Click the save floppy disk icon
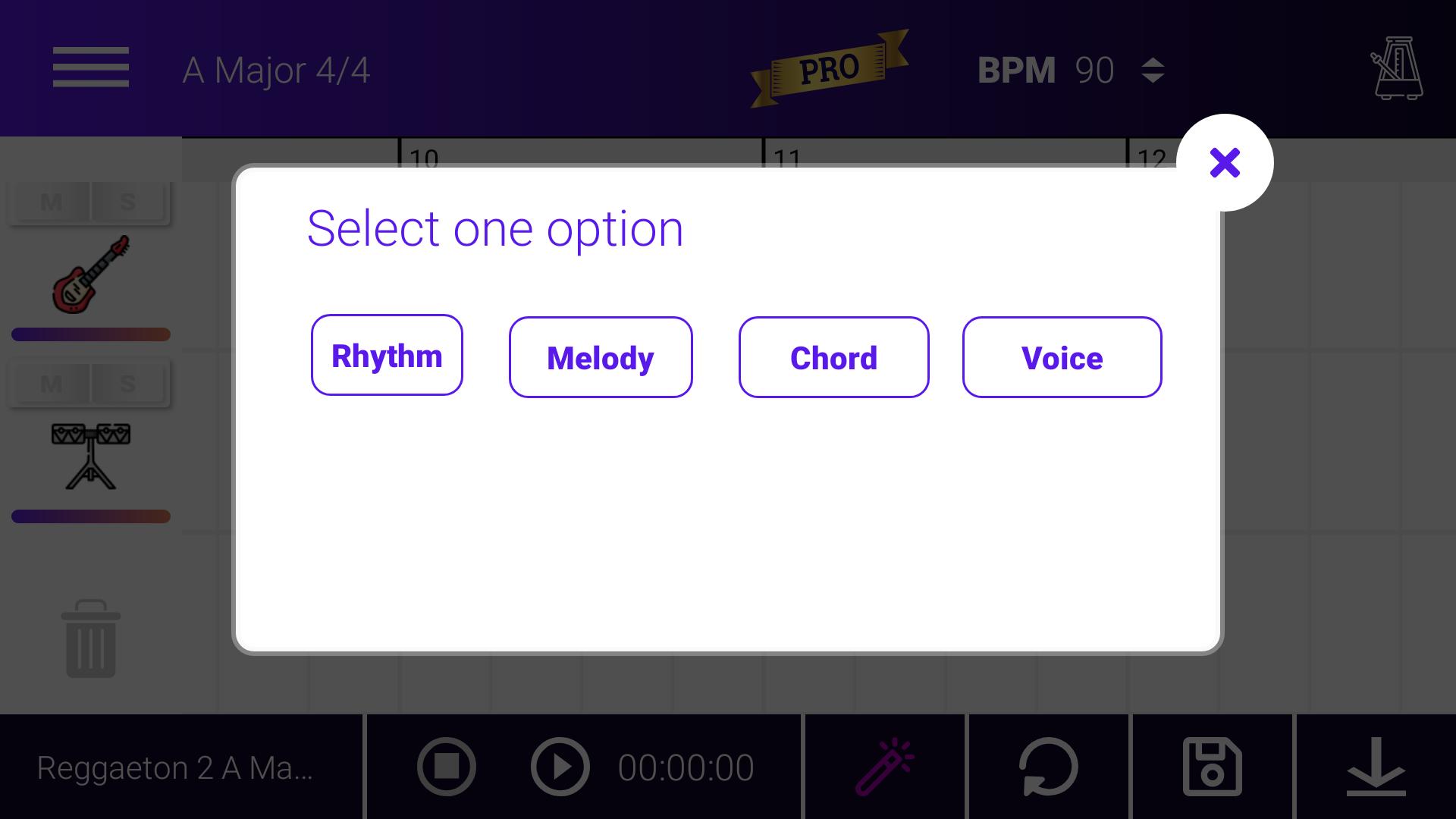1456x819 pixels. (x=1212, y=767)
